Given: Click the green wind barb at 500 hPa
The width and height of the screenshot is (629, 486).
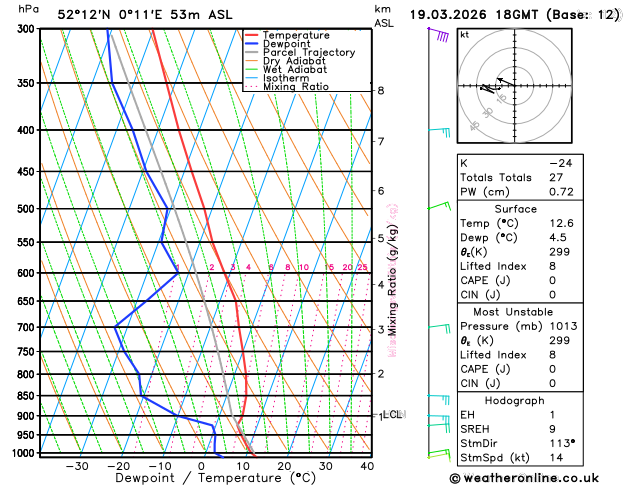Looking at the screenshot, I should (439, 206).
